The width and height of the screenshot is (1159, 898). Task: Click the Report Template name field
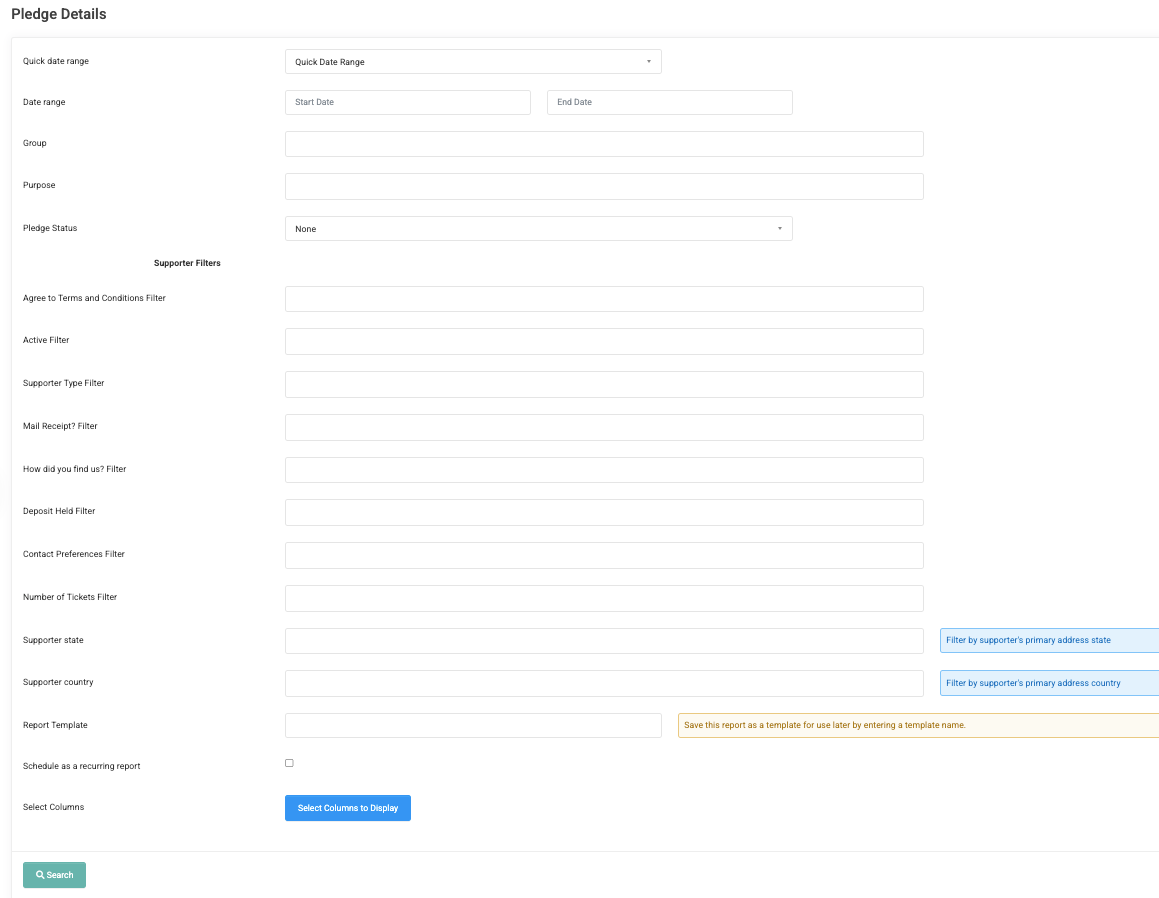point(473,725)
